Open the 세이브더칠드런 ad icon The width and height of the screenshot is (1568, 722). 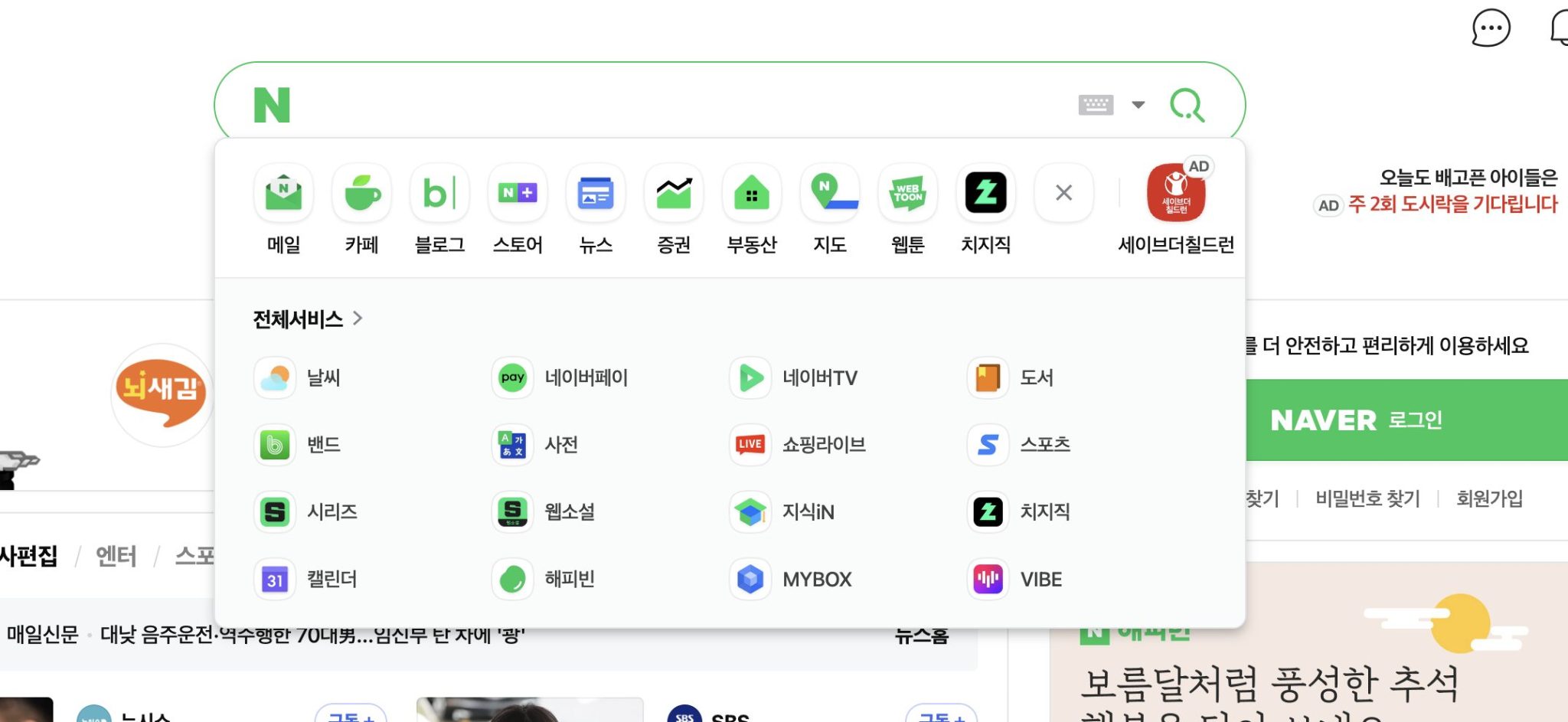point(1176,193)
